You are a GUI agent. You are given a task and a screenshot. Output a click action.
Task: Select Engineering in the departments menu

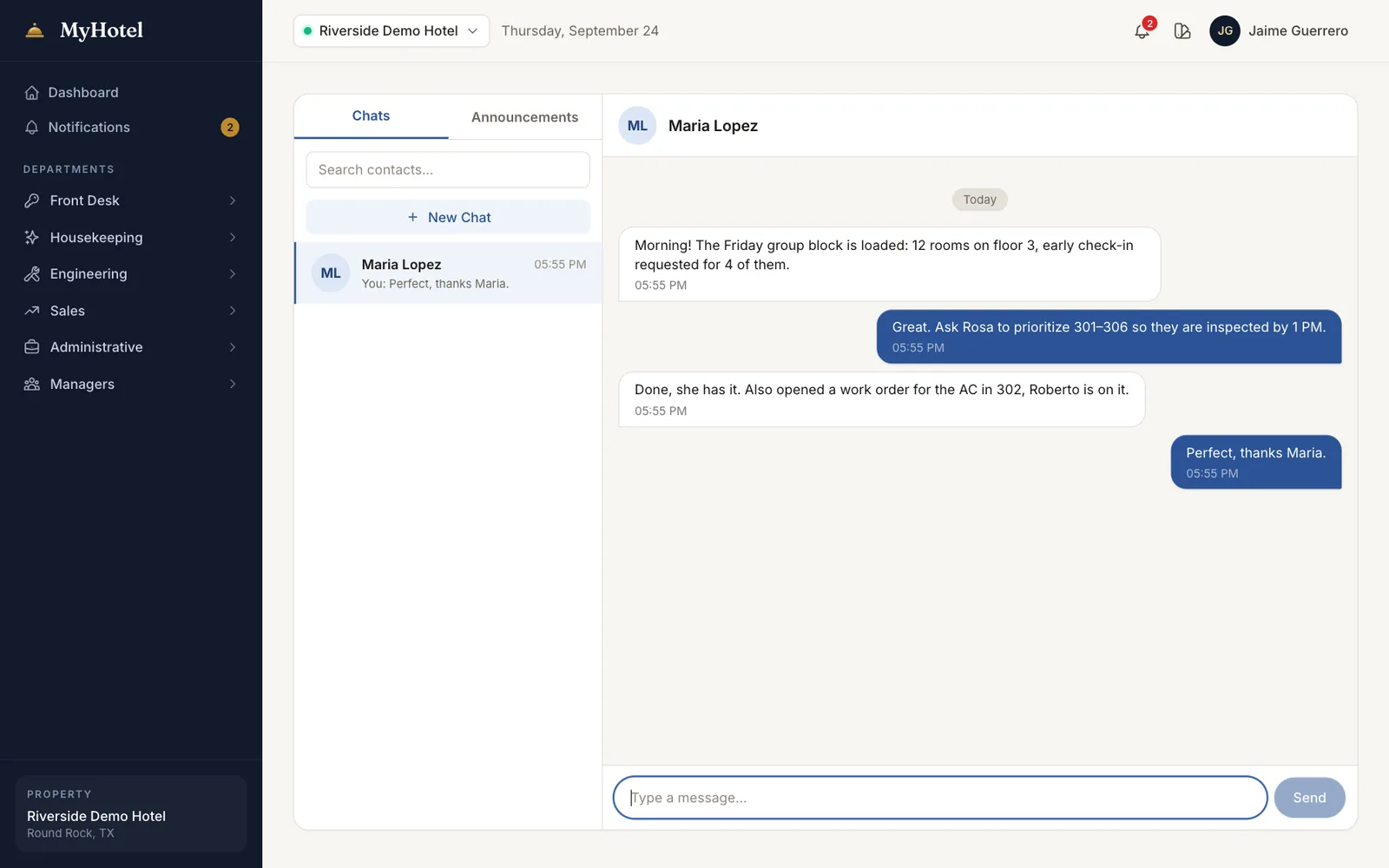click(131, 273)
